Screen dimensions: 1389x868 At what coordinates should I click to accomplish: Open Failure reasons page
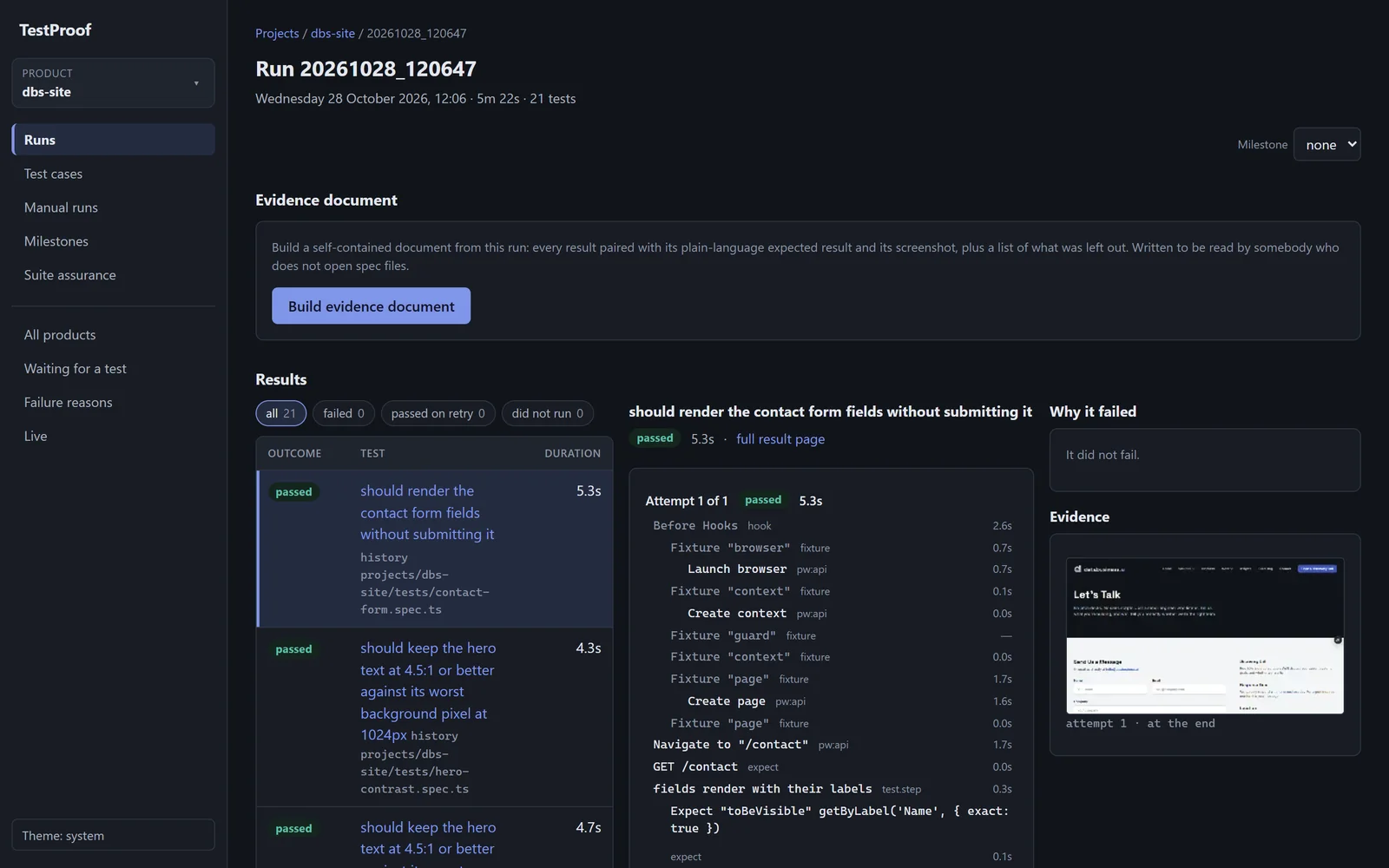coord(113,403)
